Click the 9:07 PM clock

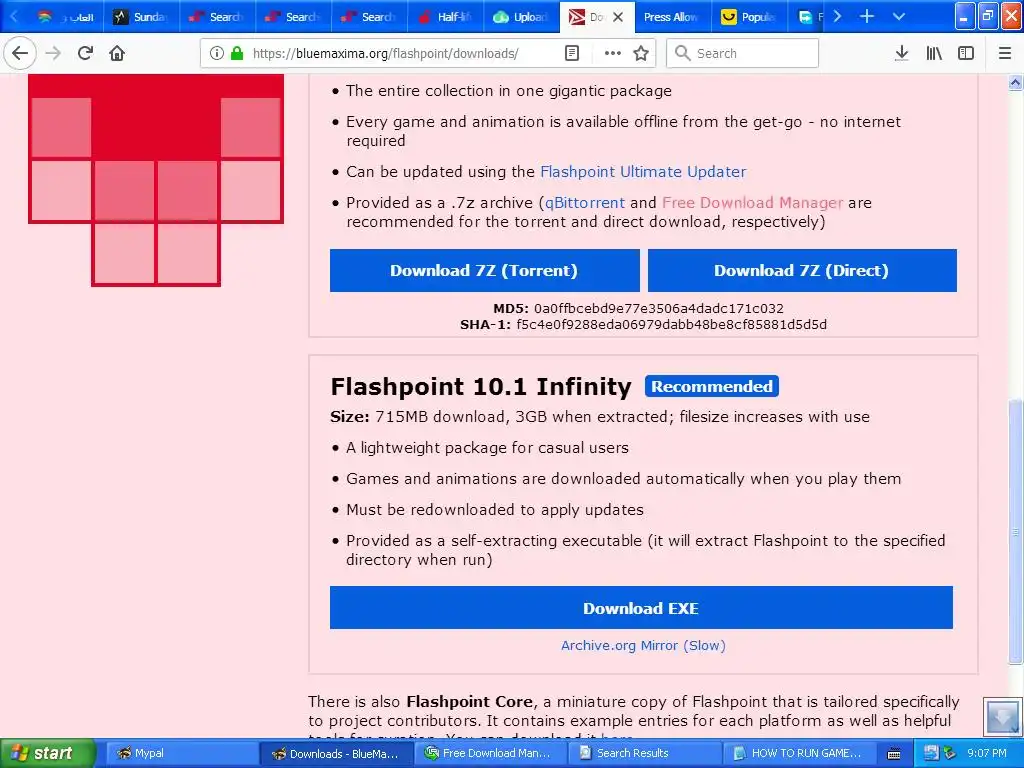point(987,753)
